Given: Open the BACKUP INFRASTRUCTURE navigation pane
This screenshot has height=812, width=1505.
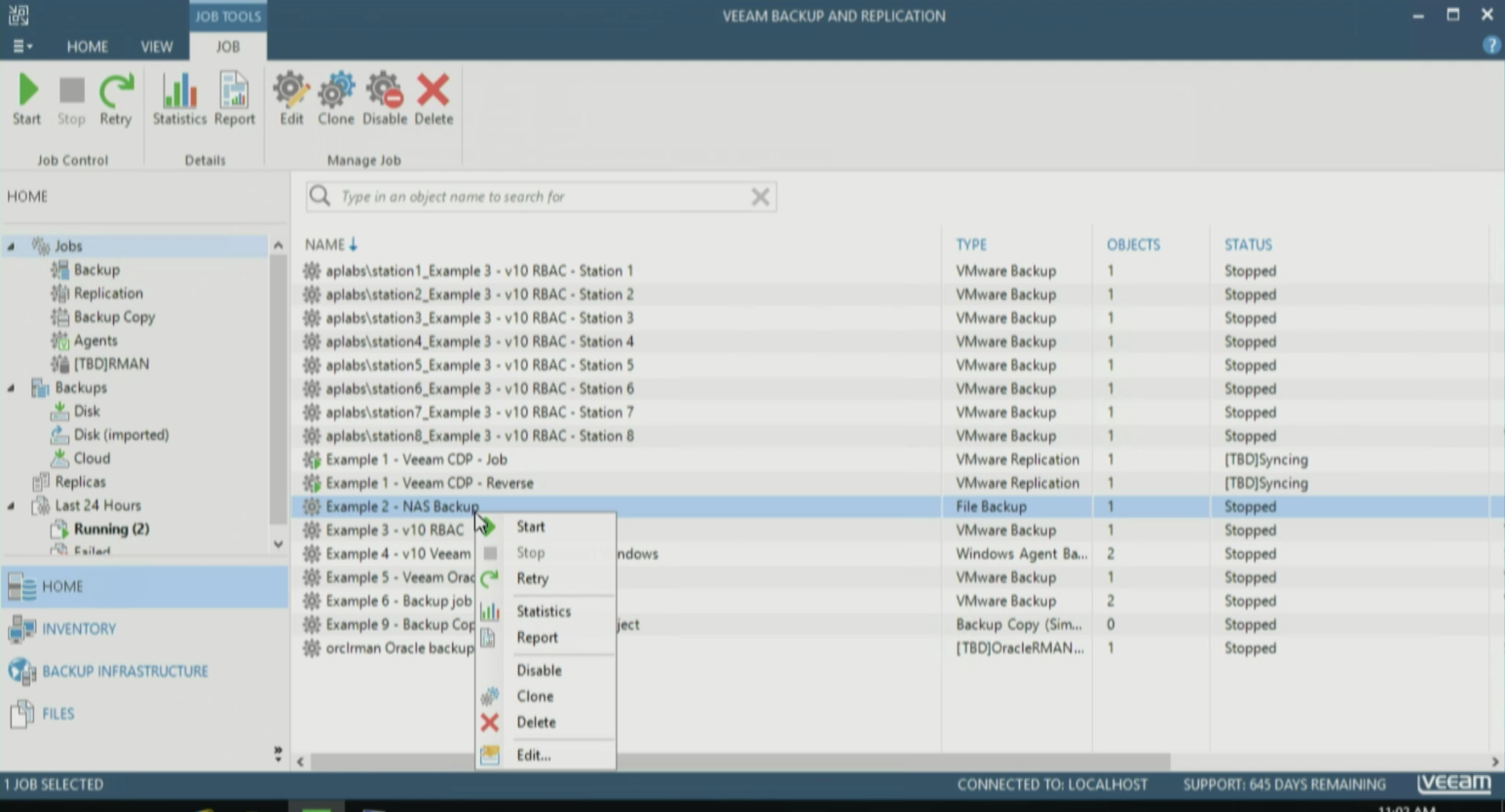Looking at the screenshot, I should click(145, 671).
